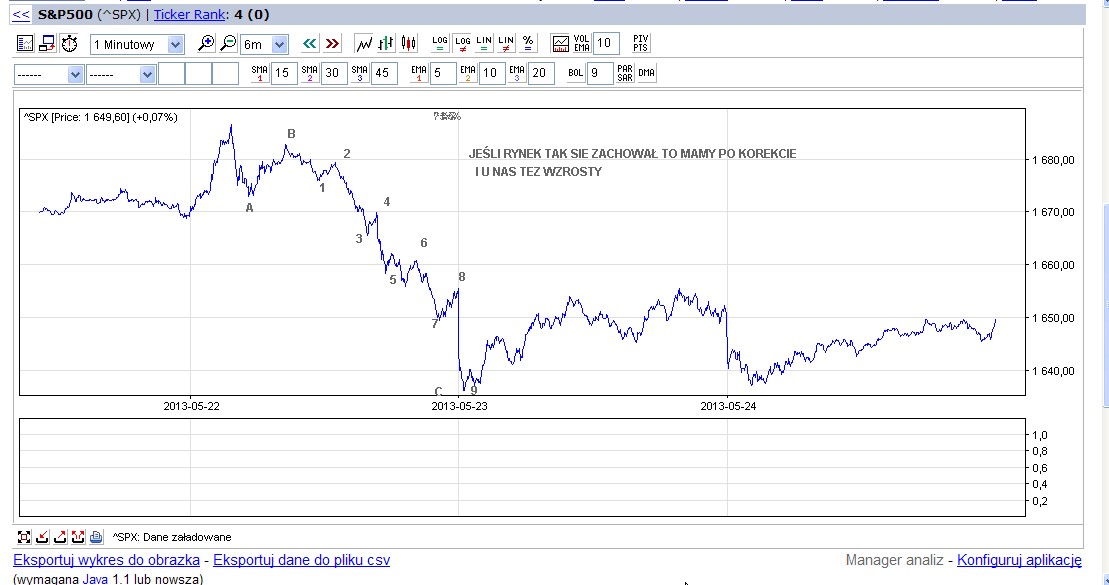This screenshot has height=585, width=1109.
Task: Toggle the PIV PTS pivot points button
Action: pyautogui.click(x=640, y=44)
